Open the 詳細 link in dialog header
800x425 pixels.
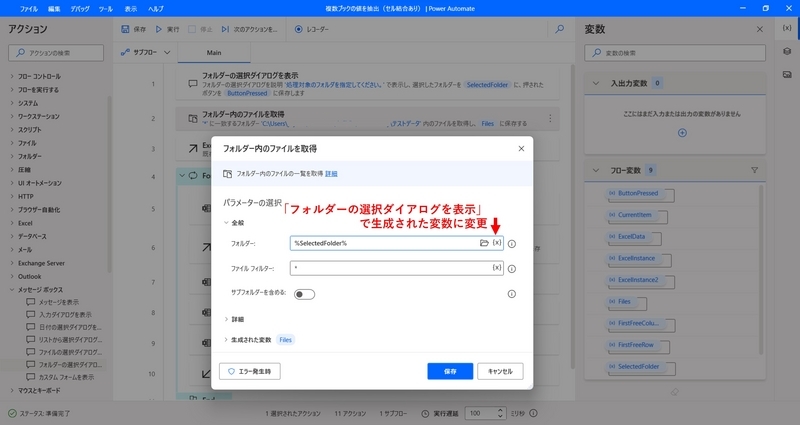point(331,174)
